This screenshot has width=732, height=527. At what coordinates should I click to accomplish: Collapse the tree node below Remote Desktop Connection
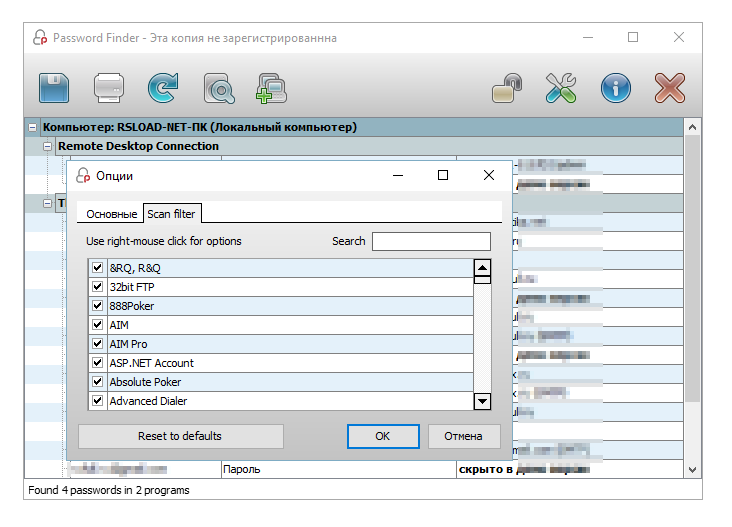(47, 203)
